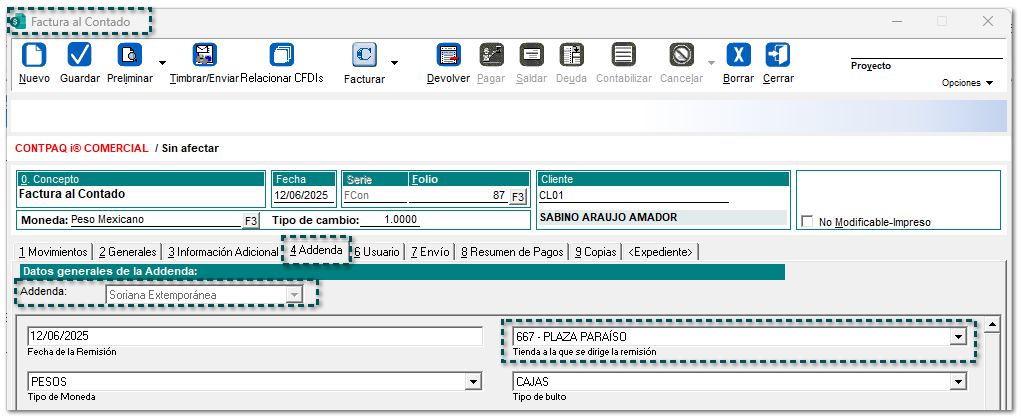The width and height of the screenshot is (1021, 419).
Task: Click the Devolver icon
Action: click(x=448, y=55)
